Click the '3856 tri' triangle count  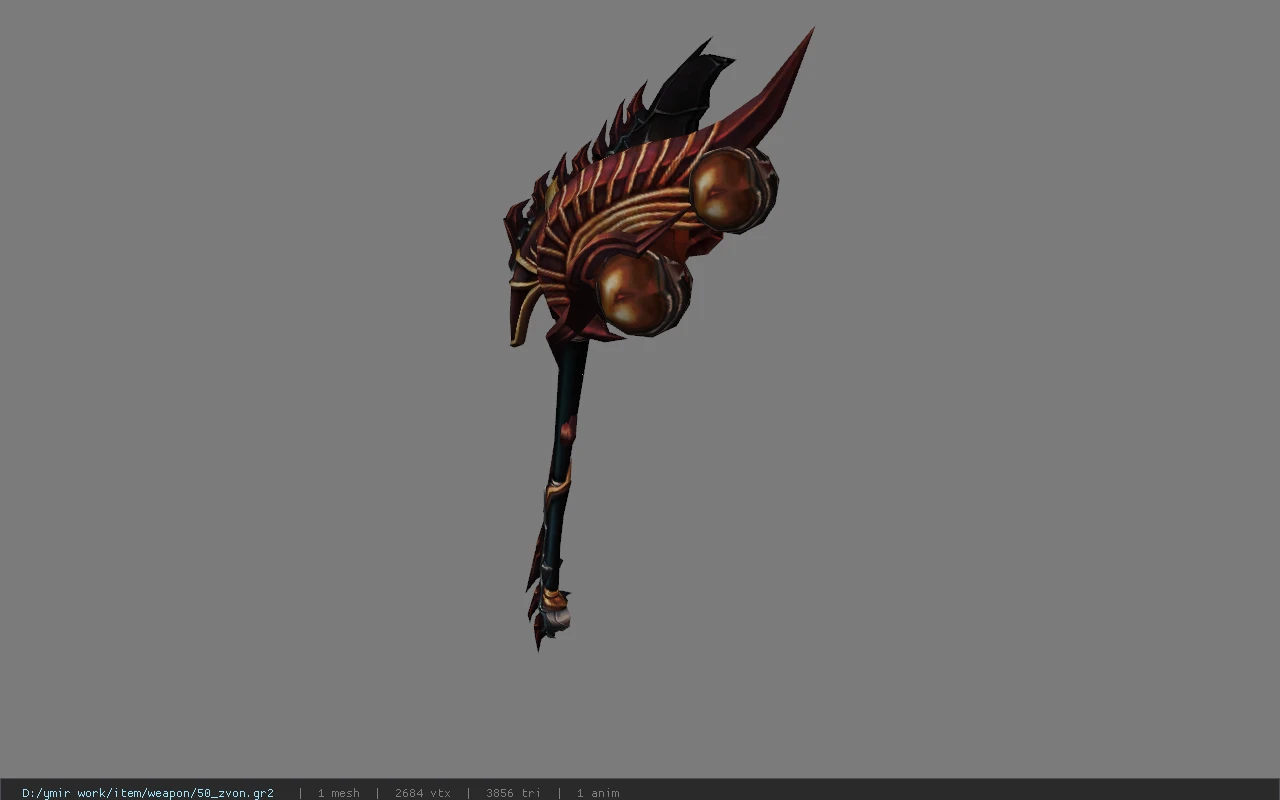[513, 793]
